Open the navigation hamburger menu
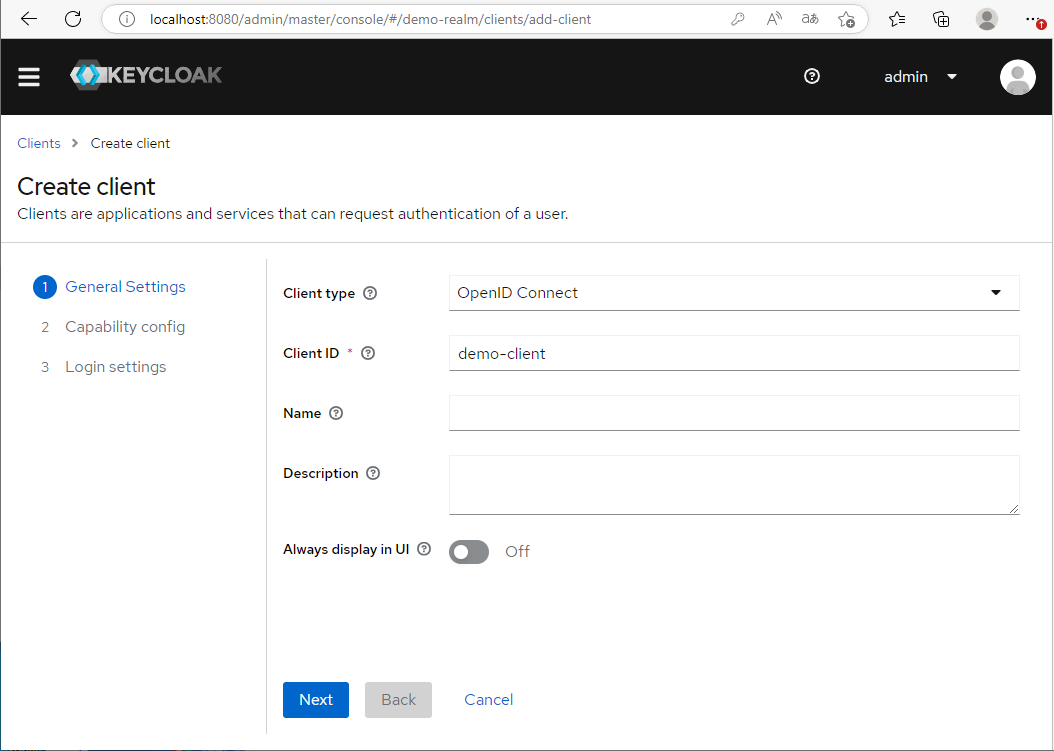The width and height of the screenshot is (1054, 751). [28, 76]
